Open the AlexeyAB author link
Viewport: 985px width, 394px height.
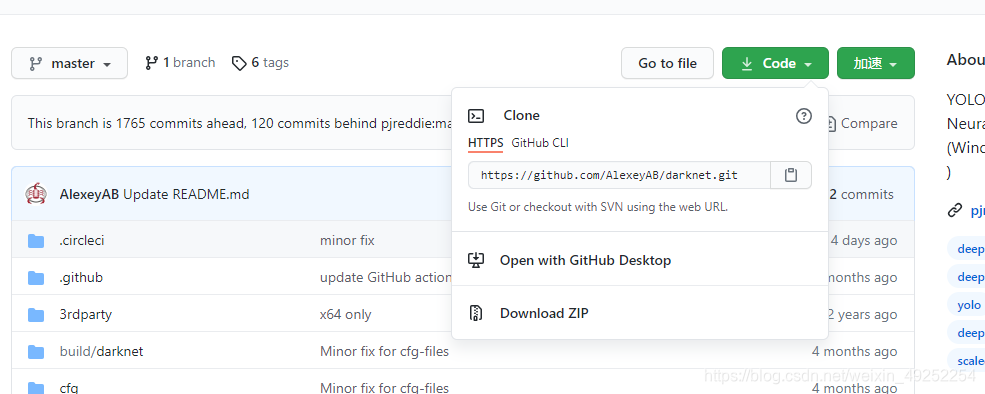click(x=89, y=195)
